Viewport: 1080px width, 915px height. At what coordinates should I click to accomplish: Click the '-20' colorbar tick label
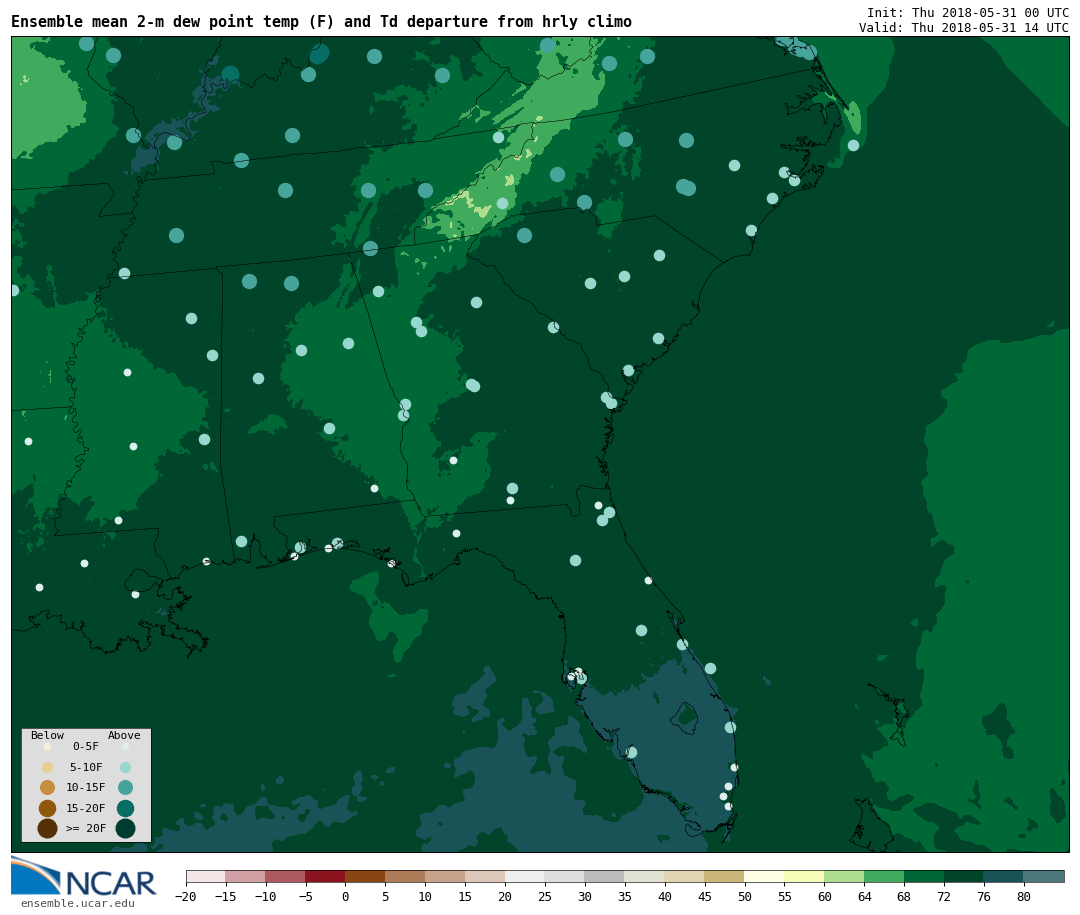click(185, 896)
